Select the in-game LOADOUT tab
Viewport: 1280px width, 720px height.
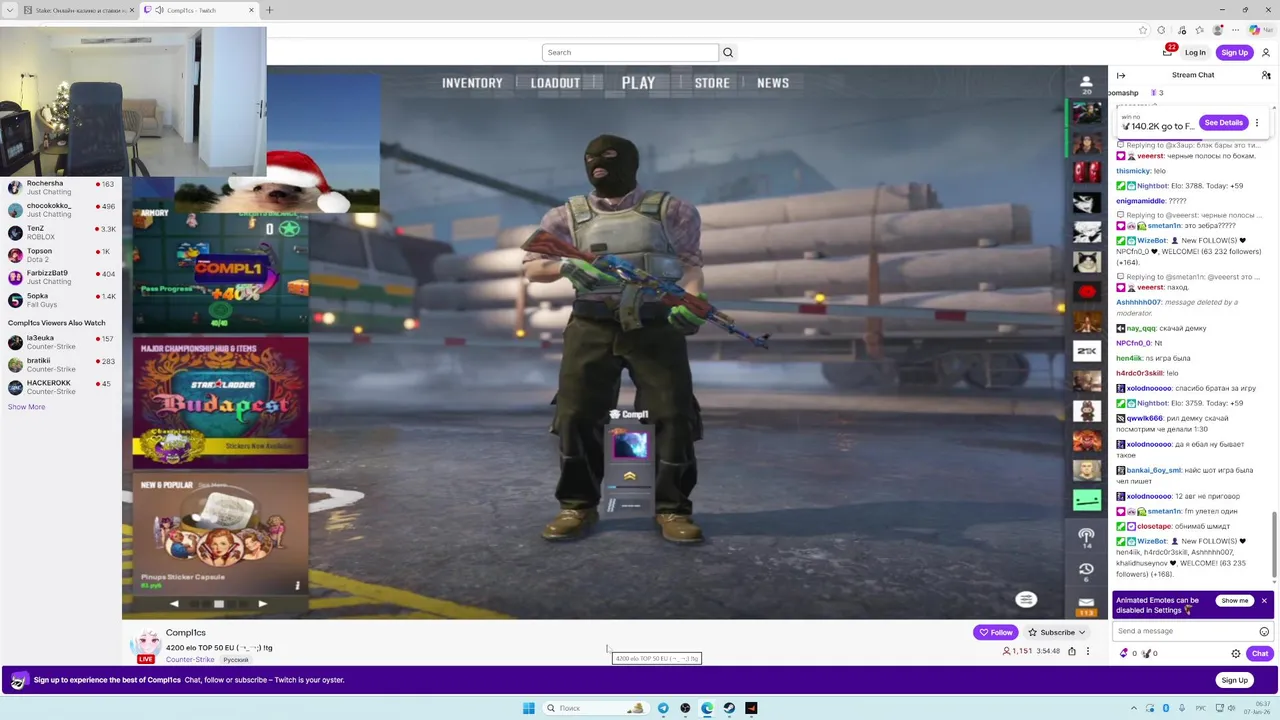pos(555,83)
